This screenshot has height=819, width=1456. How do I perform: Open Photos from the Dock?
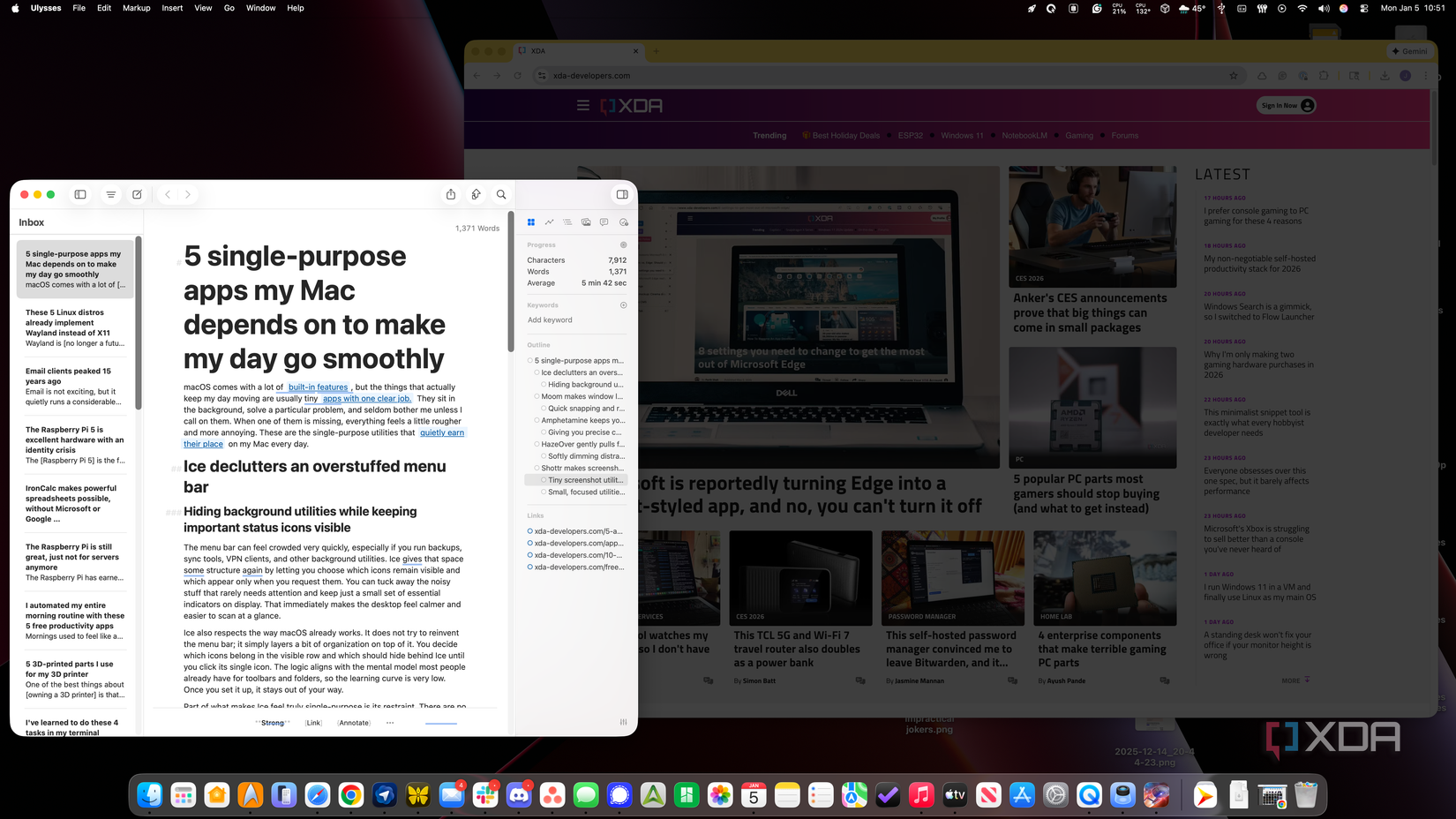coord(720,795)
